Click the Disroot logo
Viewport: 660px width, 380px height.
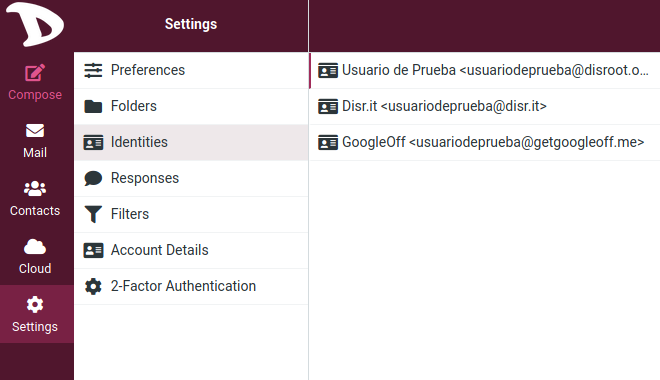tap(35, 24)
